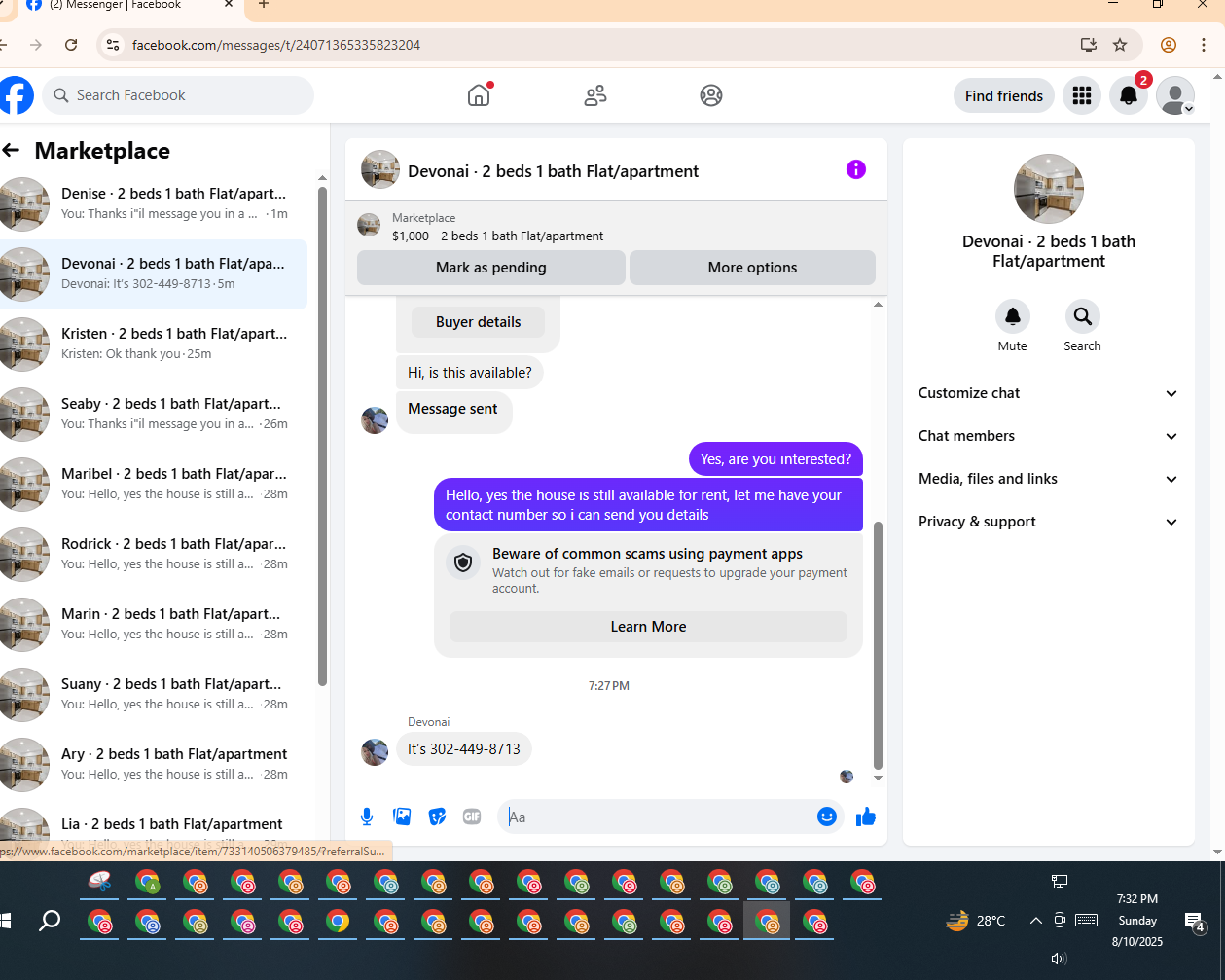Choose a sticker icon

[437, 817]
